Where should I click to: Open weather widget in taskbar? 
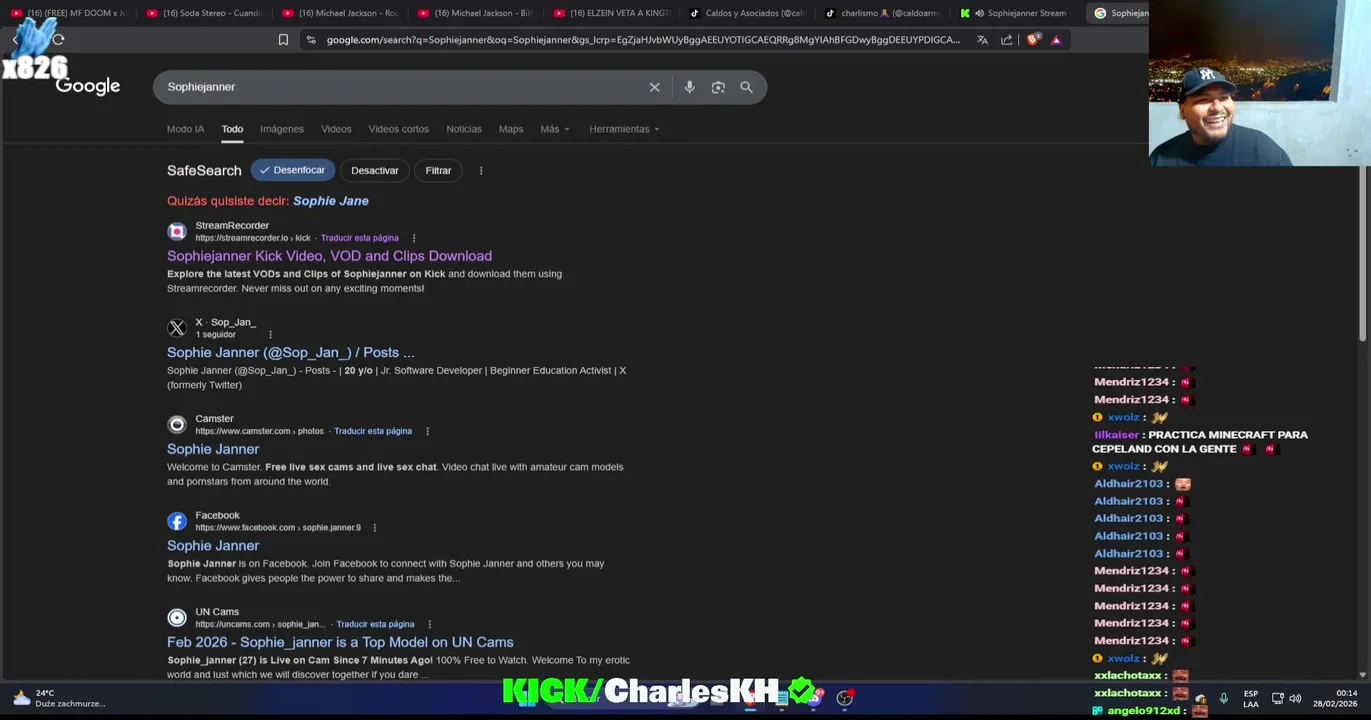58,698
